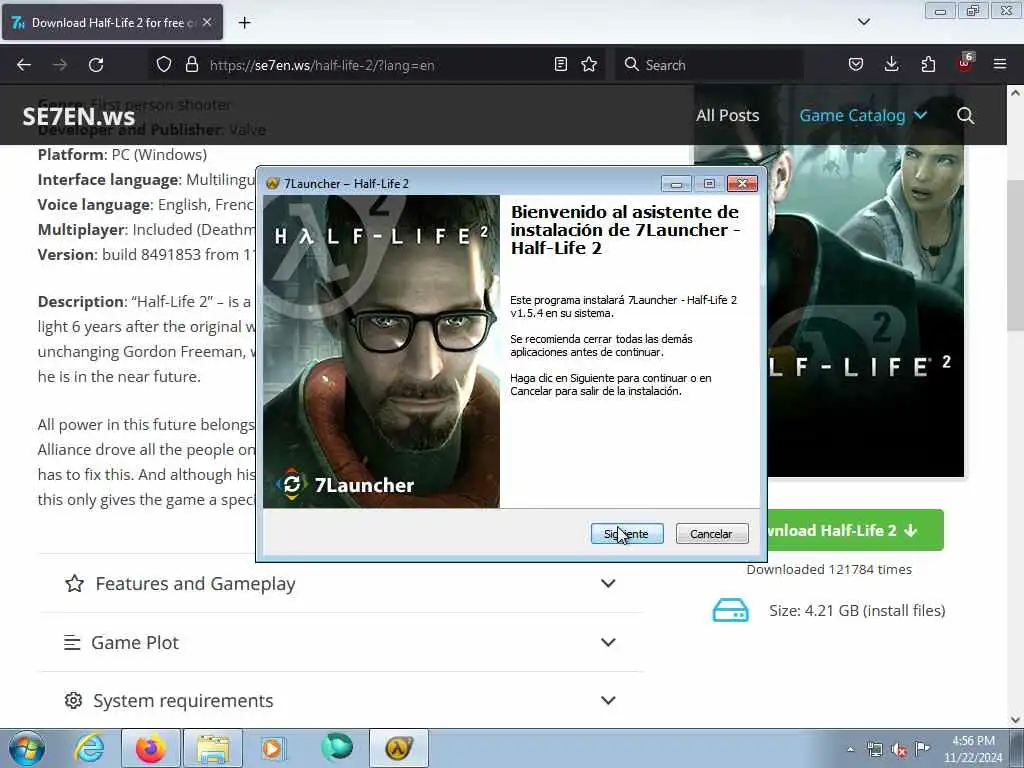Click the green globe taskbar icon
The image size is (1024, 768).
337,748
